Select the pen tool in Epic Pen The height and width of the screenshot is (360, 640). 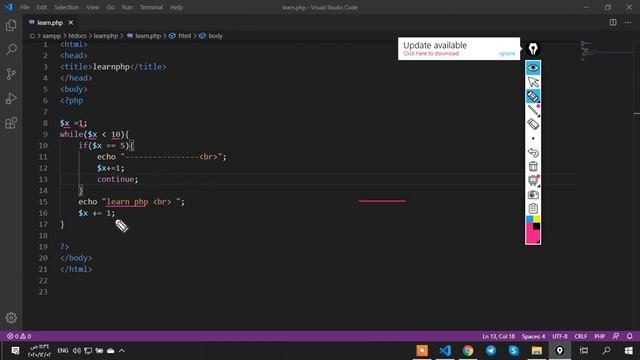point(533,110)
